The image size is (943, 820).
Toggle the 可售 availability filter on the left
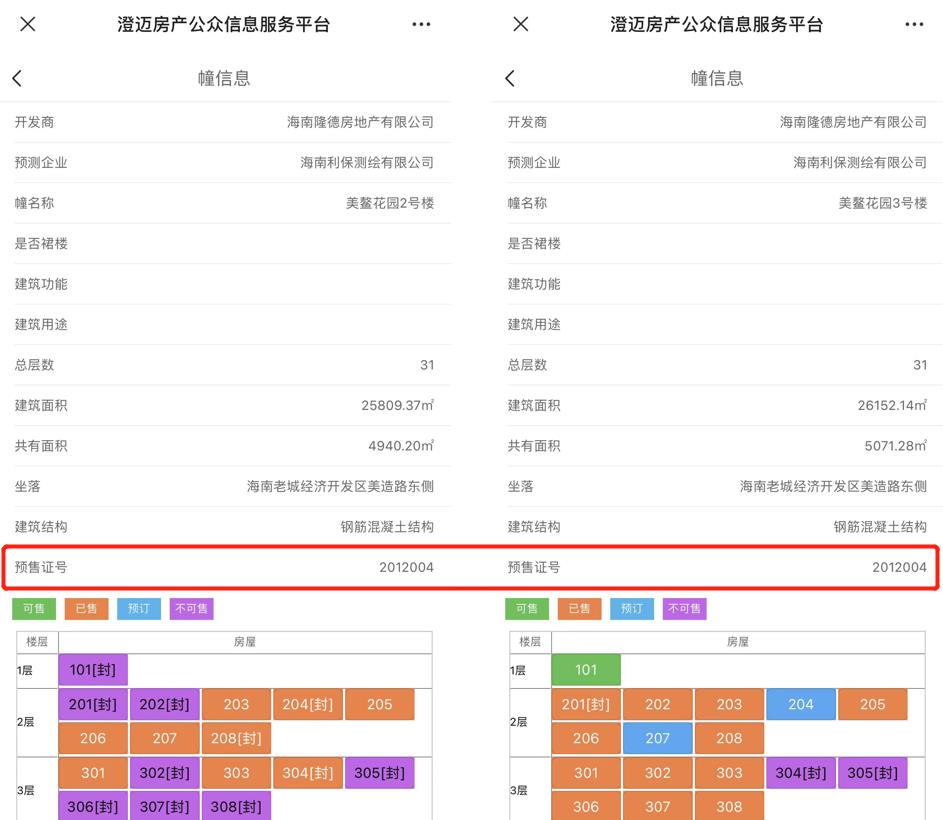tap(33, 608)
